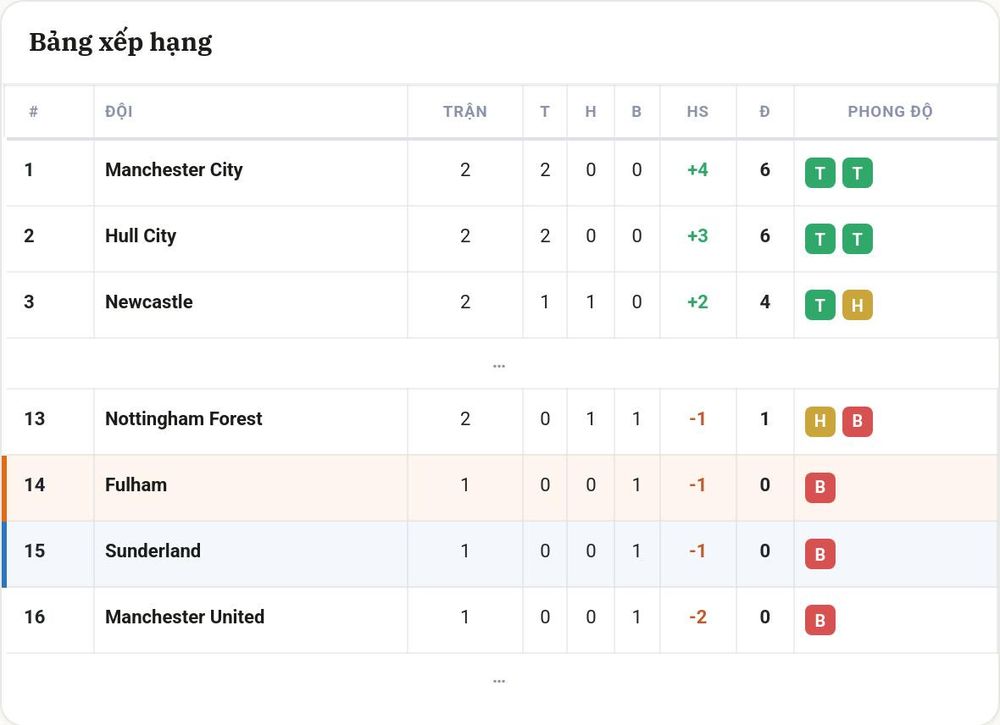The height and width of the screenshot is (725, 1000).
Task: Click Fulham's red B form badge
Action: [820, 488]
